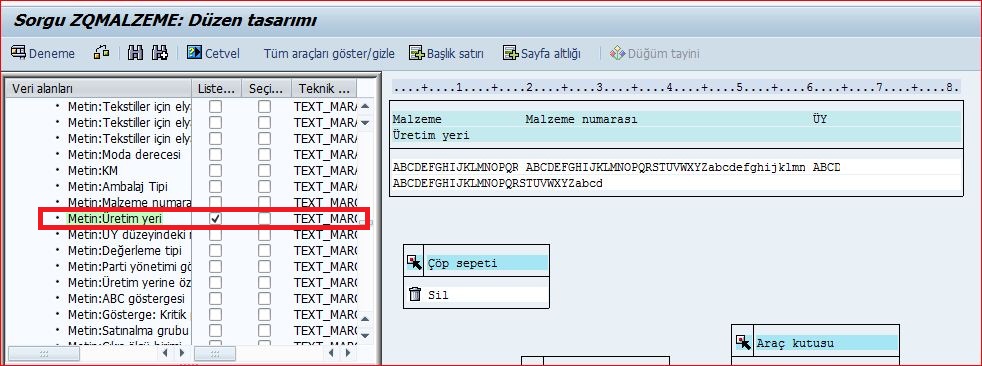The height and width of the screenshot is (366, 982).
Task: Click the Malzeme numarası header in layout
Action: [581, 119]
